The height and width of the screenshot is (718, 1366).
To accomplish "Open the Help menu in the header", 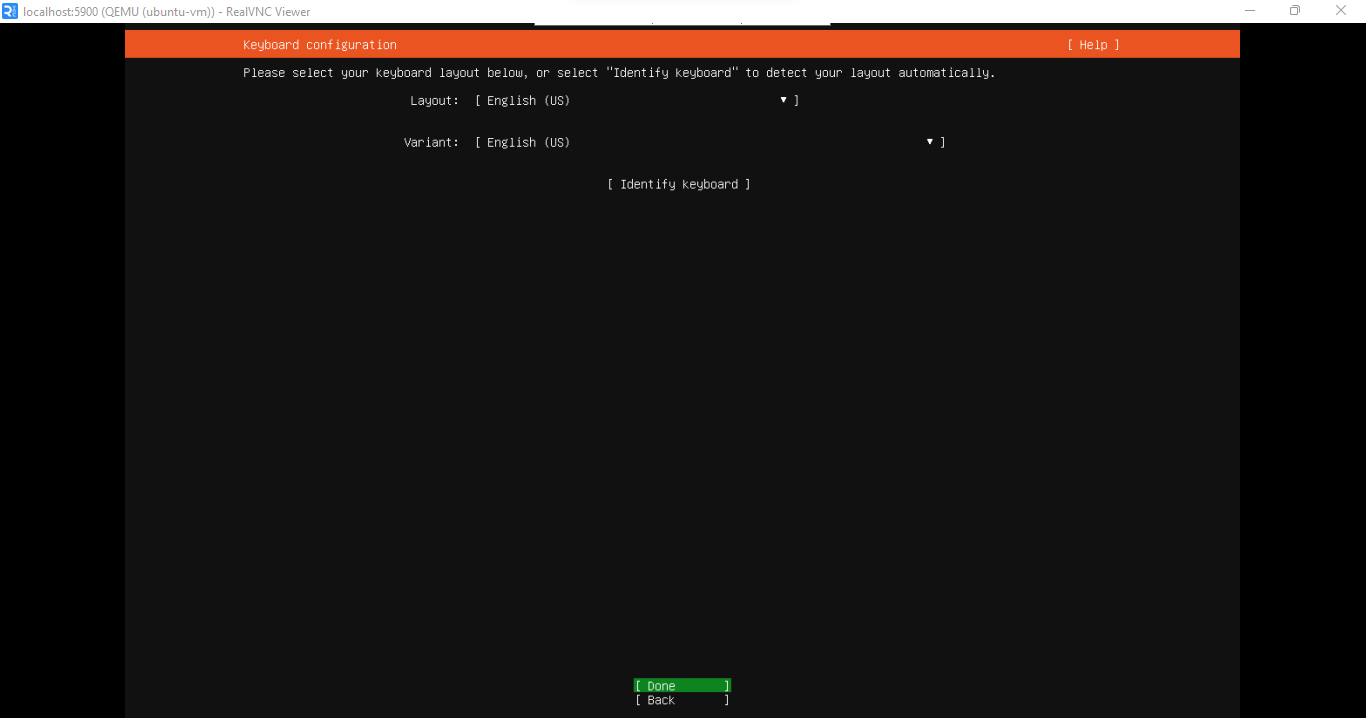I will tap(1093, 45).
